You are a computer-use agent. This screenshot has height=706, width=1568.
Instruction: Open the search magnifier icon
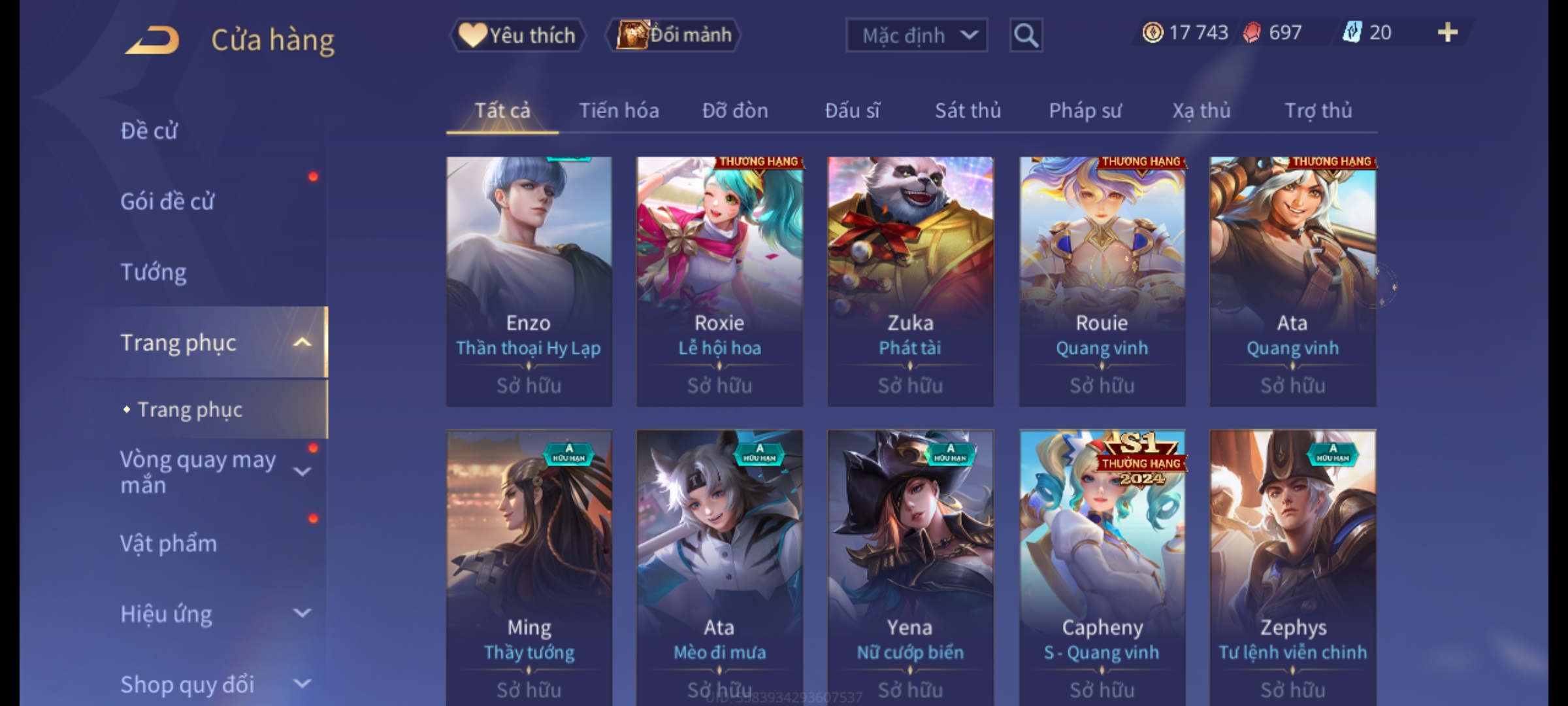(x=1026, y=35)
